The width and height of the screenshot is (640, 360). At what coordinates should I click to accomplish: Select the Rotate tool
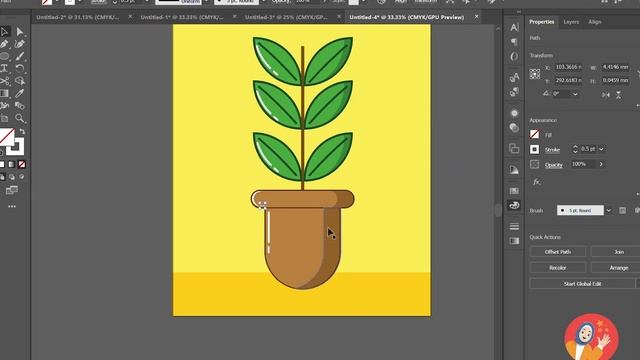point(20,68)
